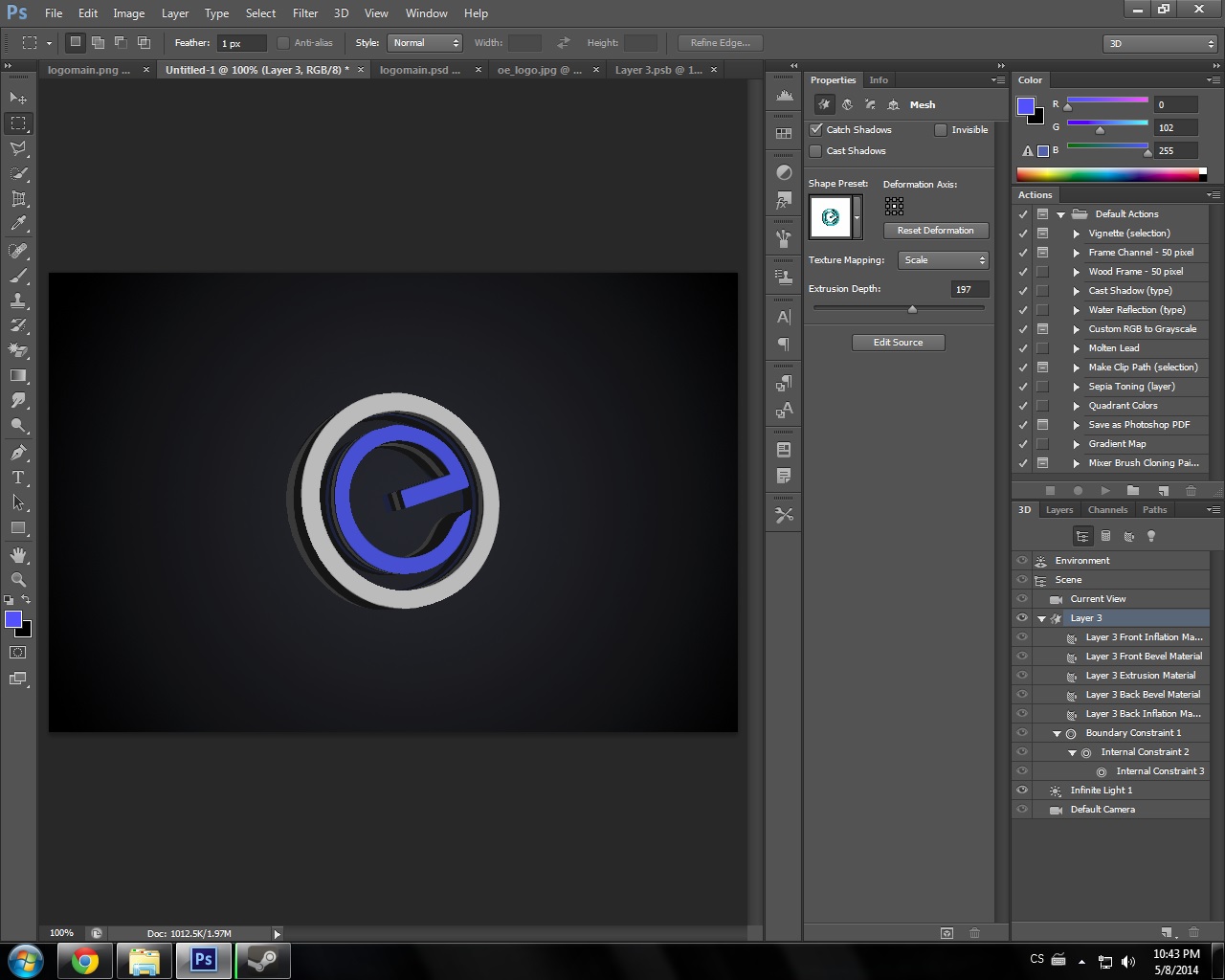Collapse the Layer 3 tree node
Screen dimensions: 1225x980
click(x=1042, y=618)
